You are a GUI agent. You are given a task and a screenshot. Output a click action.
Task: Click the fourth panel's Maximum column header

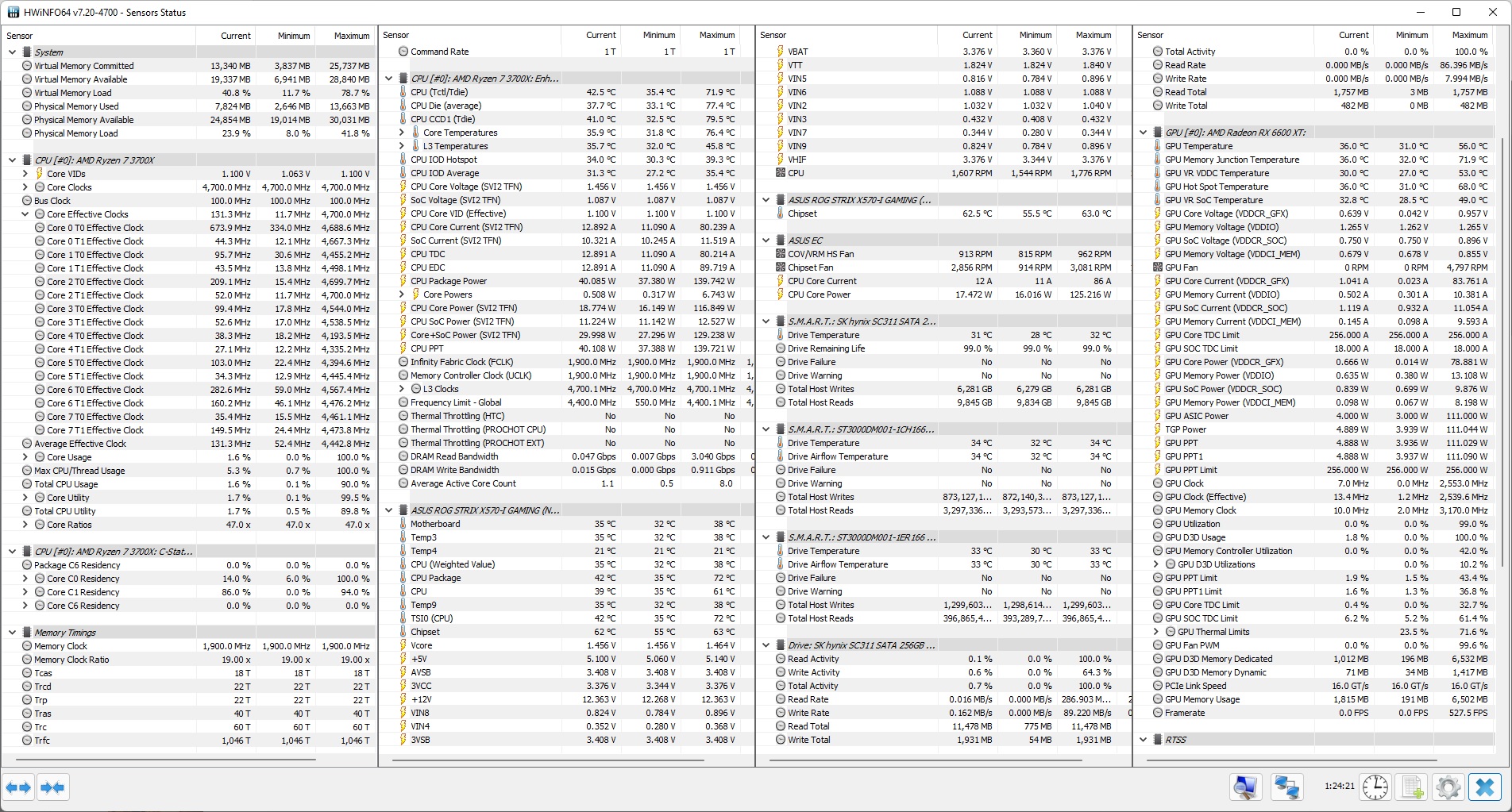1464,36
